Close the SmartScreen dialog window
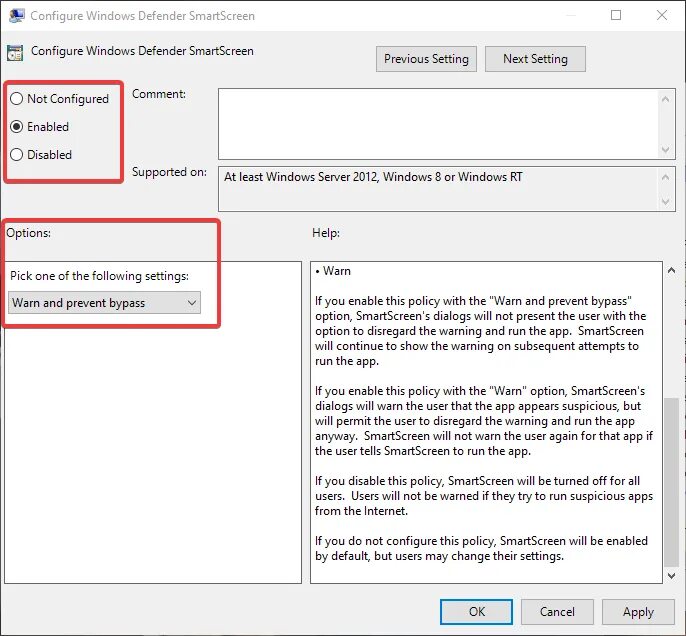The width and height of the screenshot is (686, 636). tap(662, 15)
